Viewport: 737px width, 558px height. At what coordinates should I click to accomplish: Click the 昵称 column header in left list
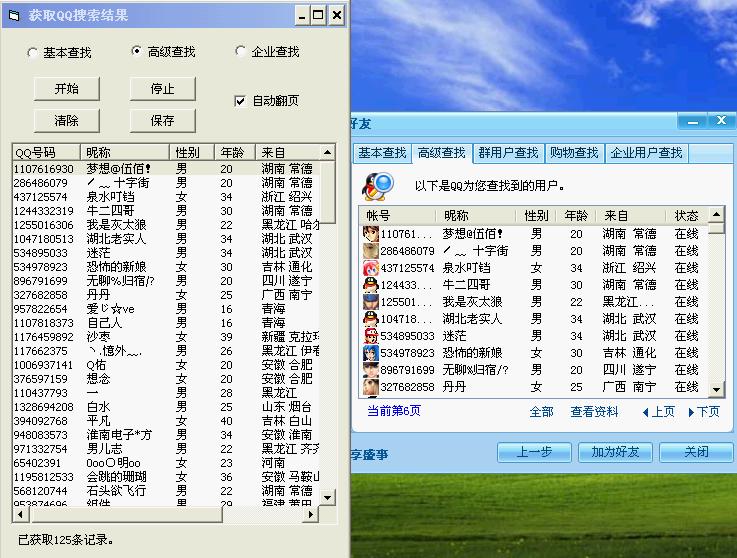(x=125, y=152)
